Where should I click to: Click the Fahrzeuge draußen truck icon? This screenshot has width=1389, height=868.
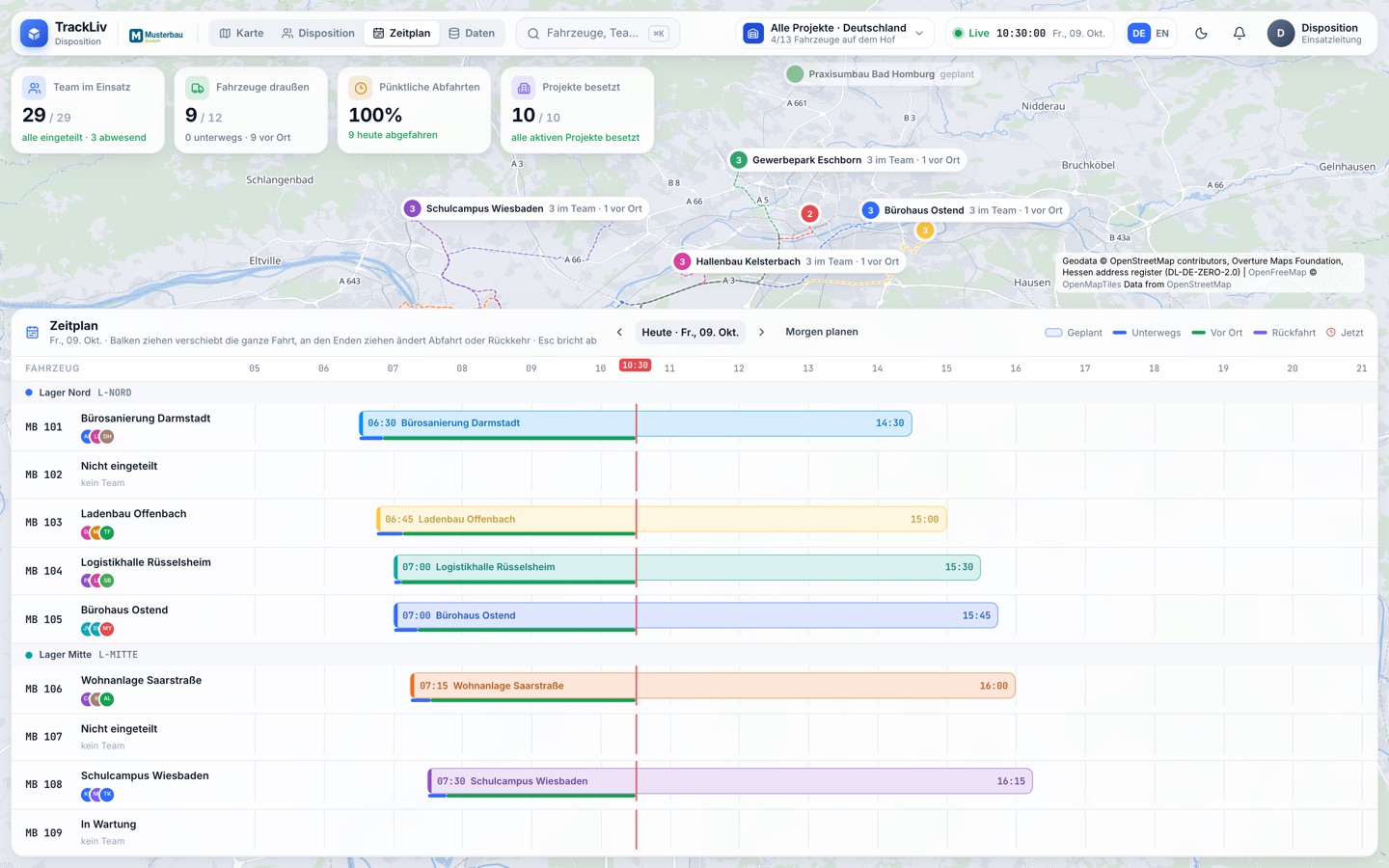[197, 88]
